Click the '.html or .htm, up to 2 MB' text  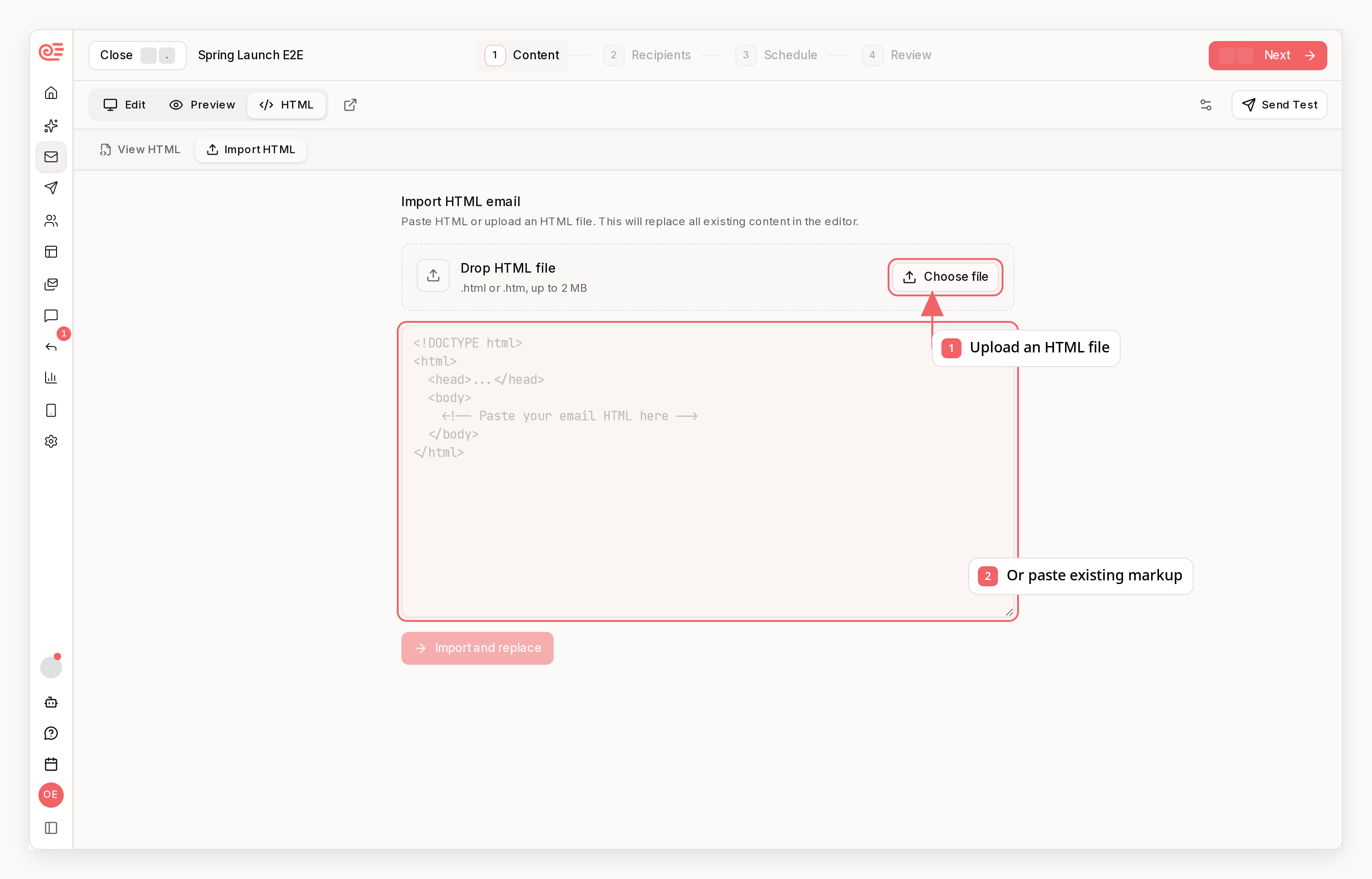click(x=524, y=288)
